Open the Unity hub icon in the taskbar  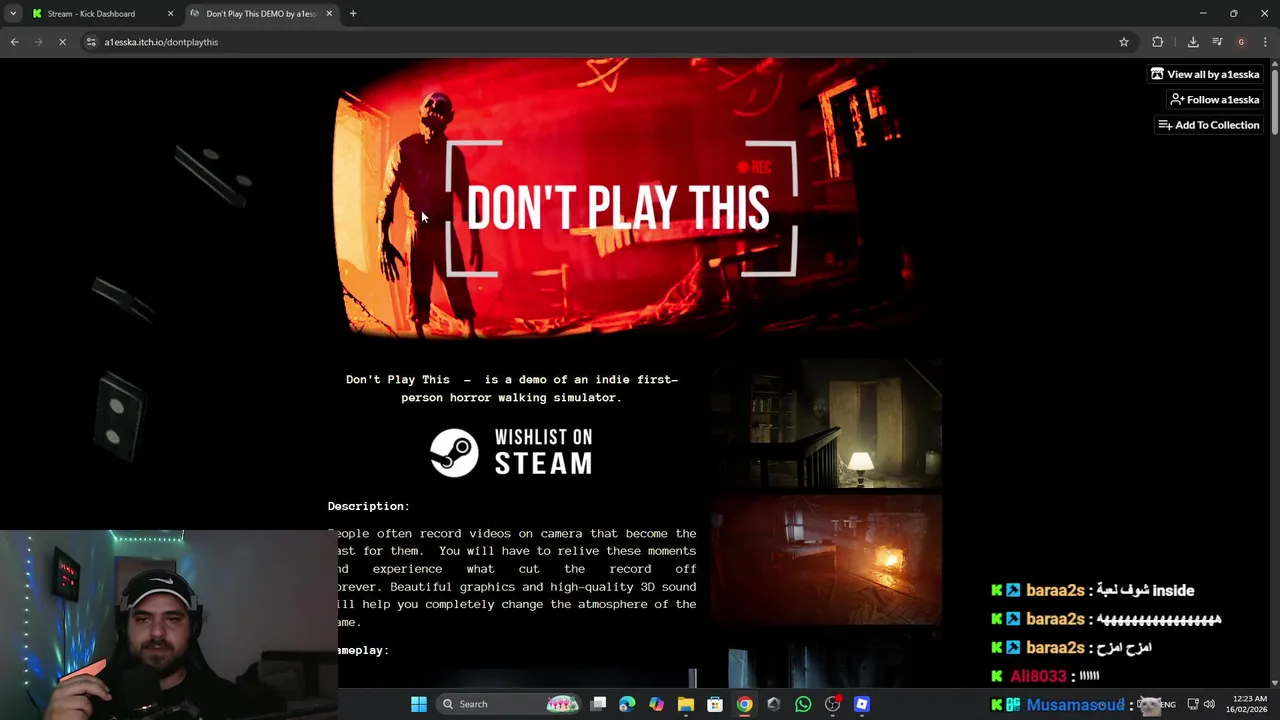point(773,704)
